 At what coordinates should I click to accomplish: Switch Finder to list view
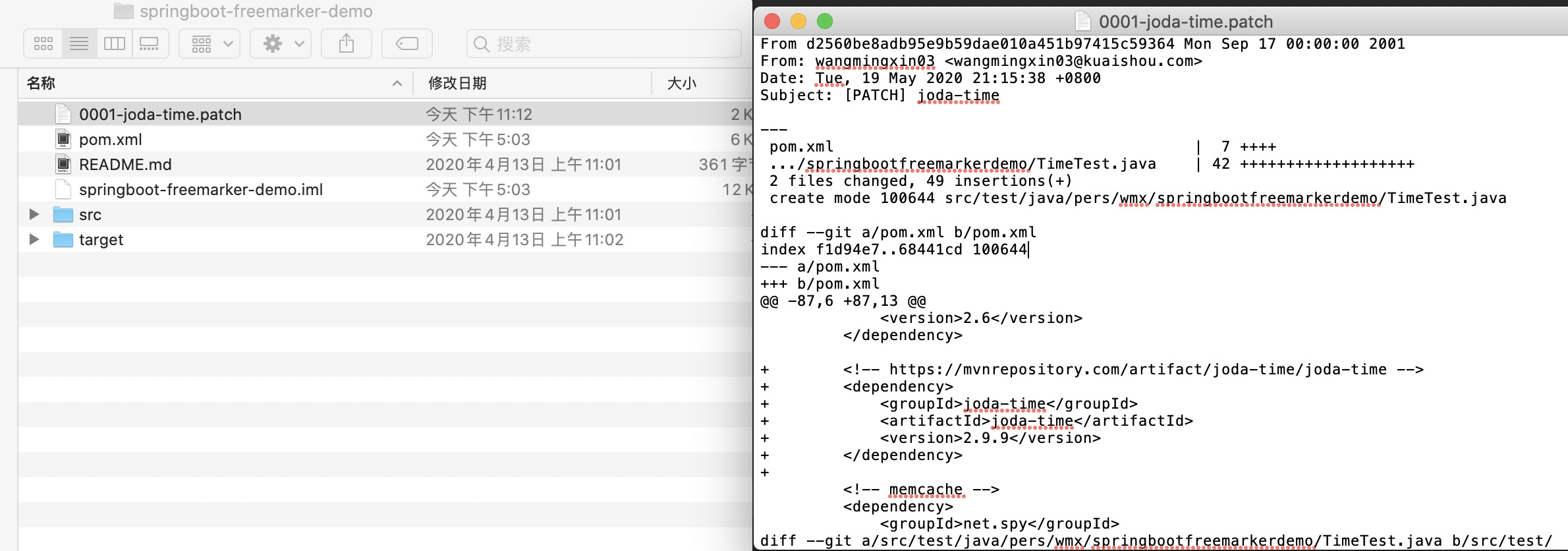coord(79,44)
